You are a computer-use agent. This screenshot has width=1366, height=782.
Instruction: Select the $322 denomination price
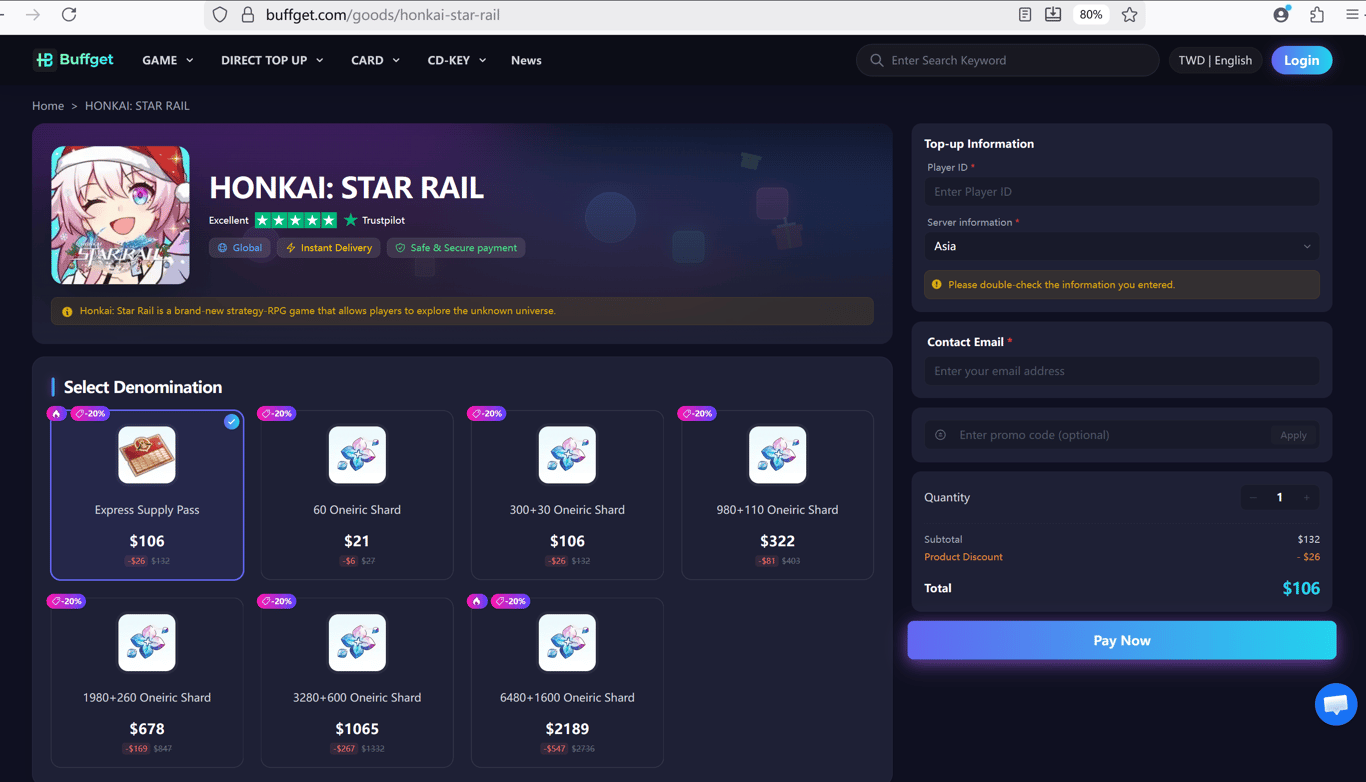point(777,541)
